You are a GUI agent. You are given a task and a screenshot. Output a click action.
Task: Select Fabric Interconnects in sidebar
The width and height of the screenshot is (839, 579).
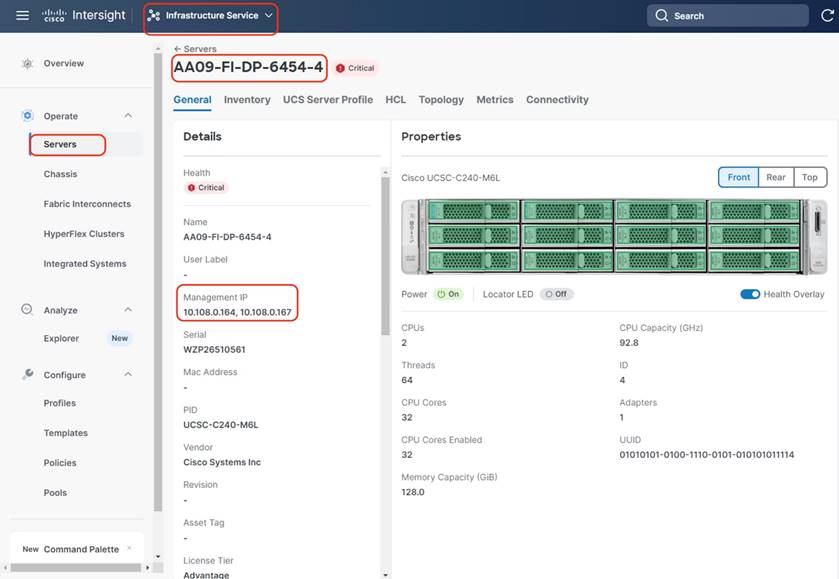[x=87, y=204]
